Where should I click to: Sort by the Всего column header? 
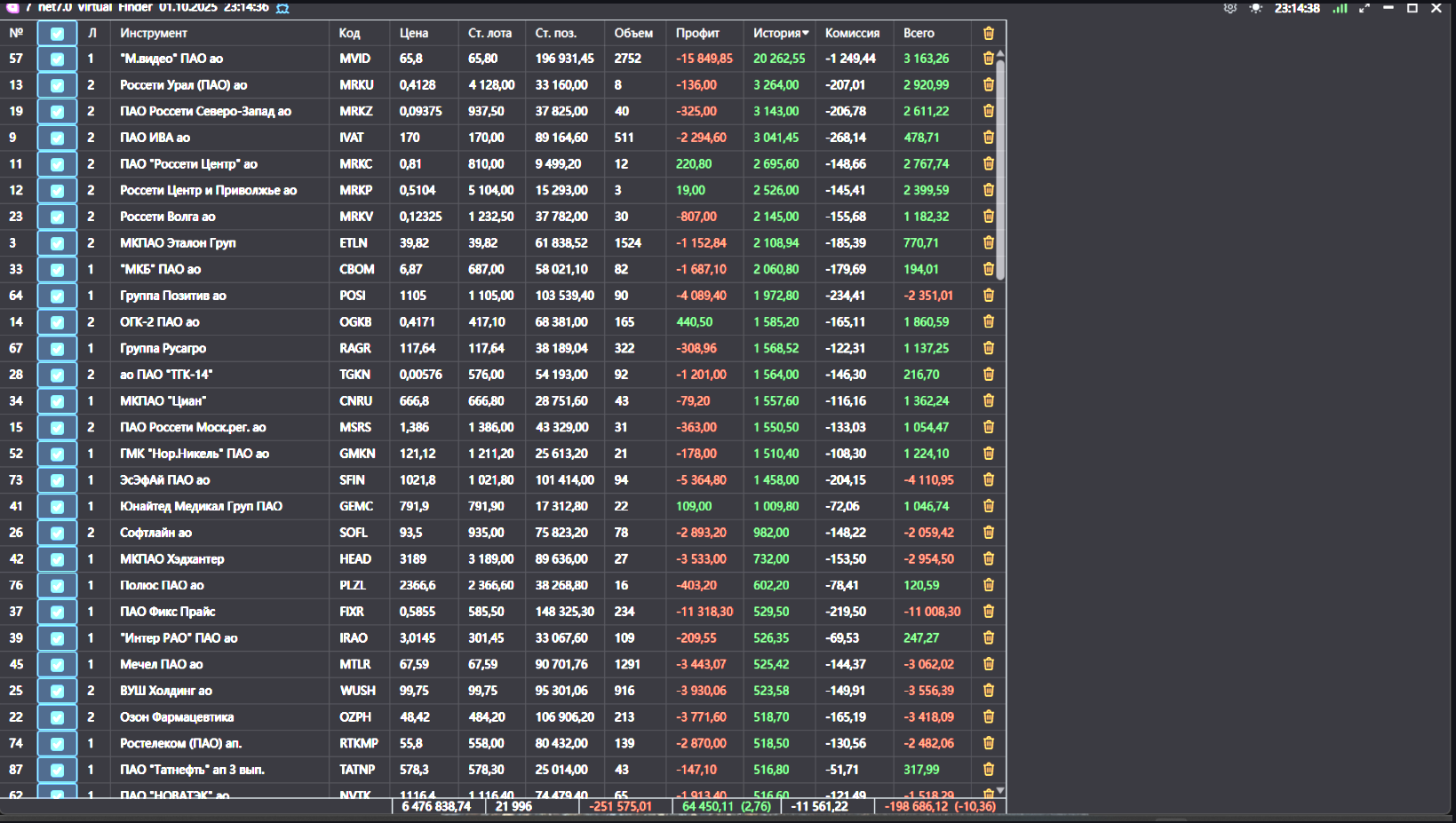pyautogui.click(x=919, y=33)
